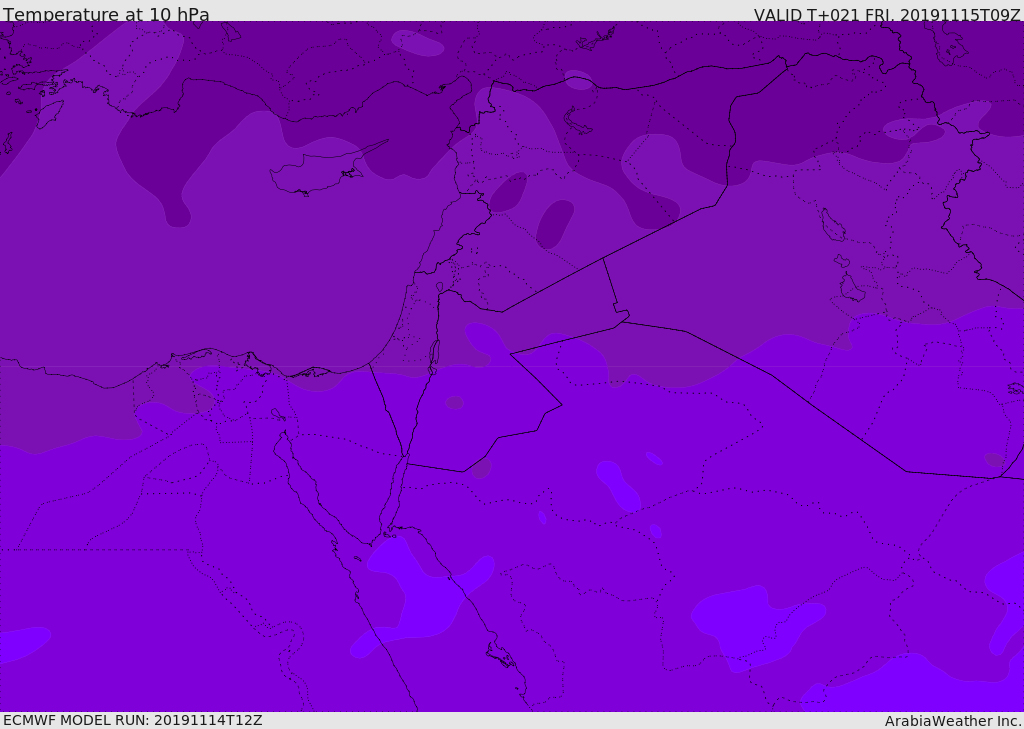Click the 'ArabiaWeather Inc.' credit text

(x=952, y=721)
